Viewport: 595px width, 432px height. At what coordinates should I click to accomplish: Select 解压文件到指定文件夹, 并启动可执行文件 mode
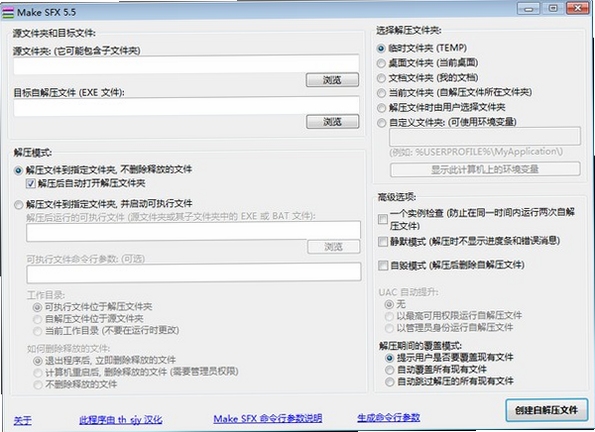tap(18, 205)
